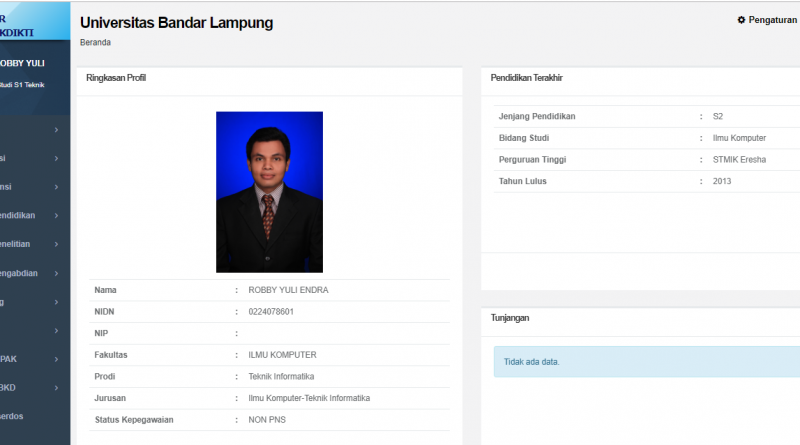Select the Jenjang Pendidikan value S2
Viewport: 800px width, 445px height.
[718, 116]
